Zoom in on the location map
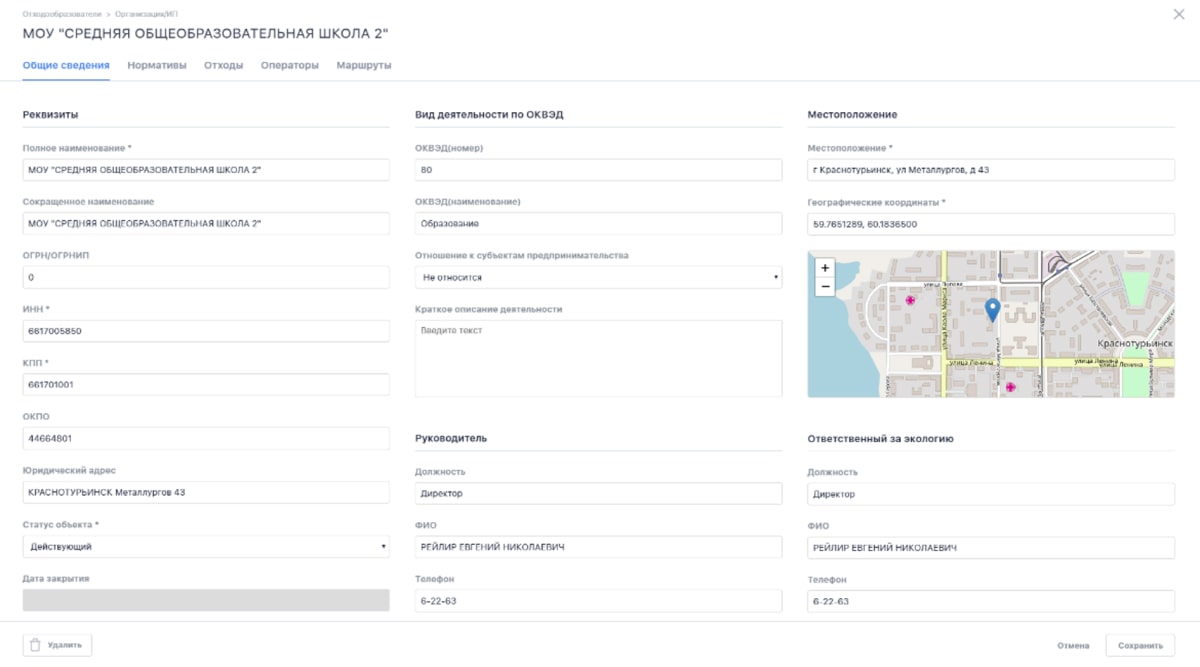Screen dimensions: 1200x667 (825, 268)
